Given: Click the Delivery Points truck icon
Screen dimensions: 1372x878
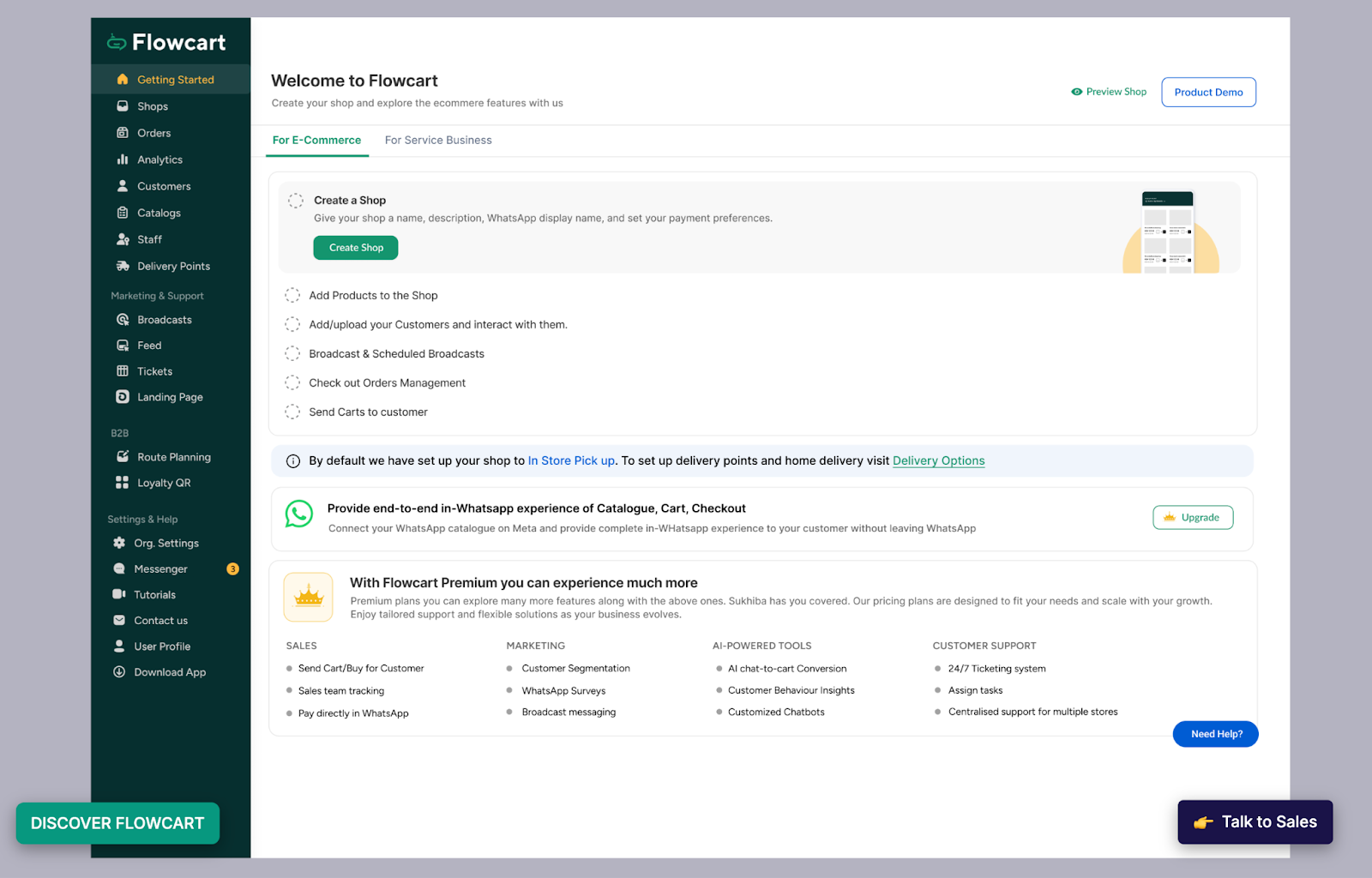Looking at the screenshot, I should tap(123, 266).
